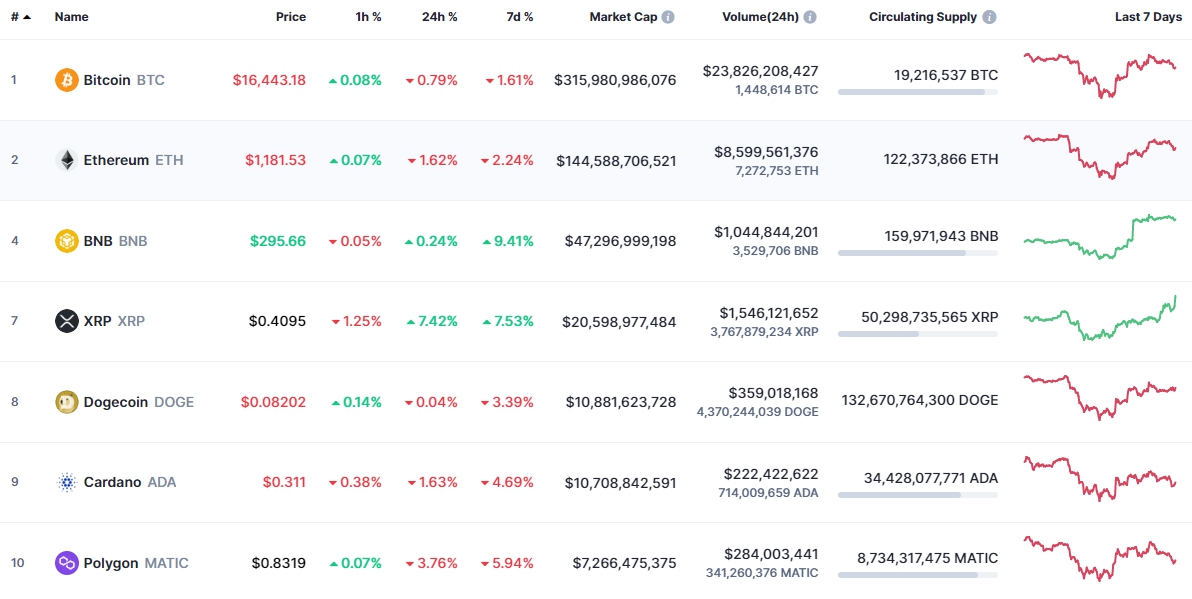Show Volume(24h) info tooltip icon
1192x599 pixels.
click(810, 17)
